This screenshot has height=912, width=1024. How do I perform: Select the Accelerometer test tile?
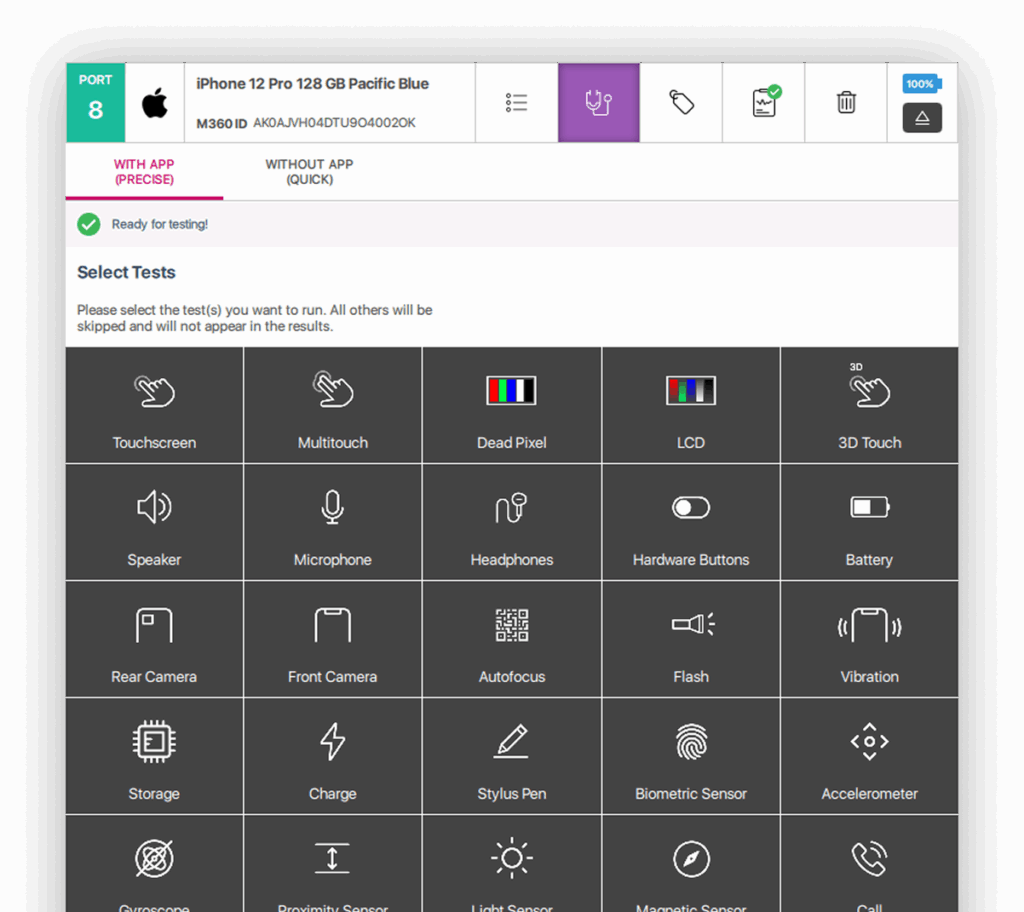(869, 756)
